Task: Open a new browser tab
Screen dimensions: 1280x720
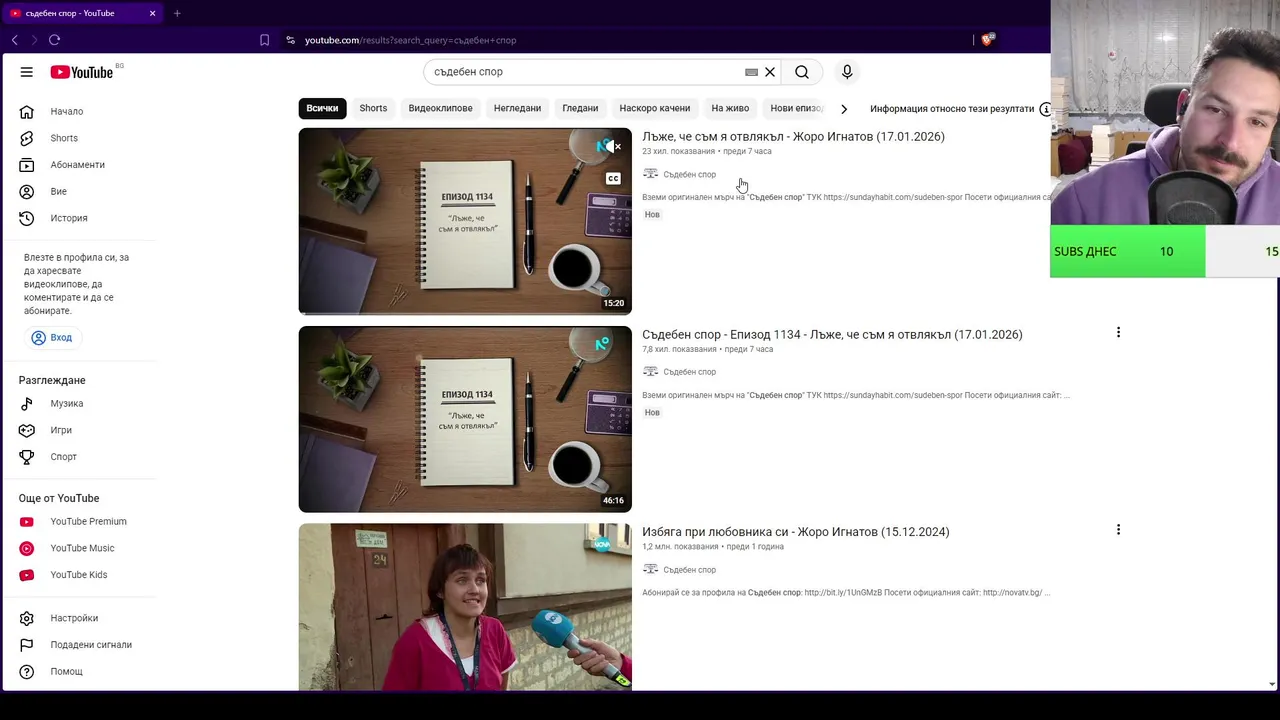Action: coord(177,13)
